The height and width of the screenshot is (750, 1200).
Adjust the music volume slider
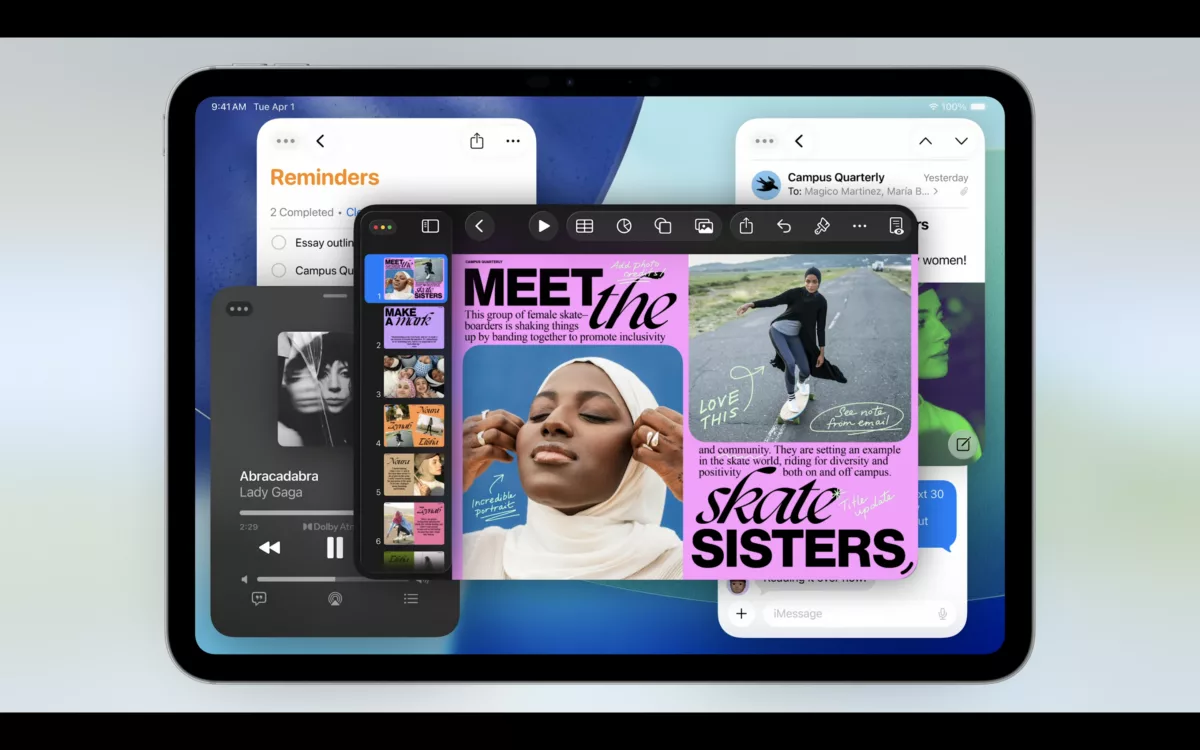(334, 579)
